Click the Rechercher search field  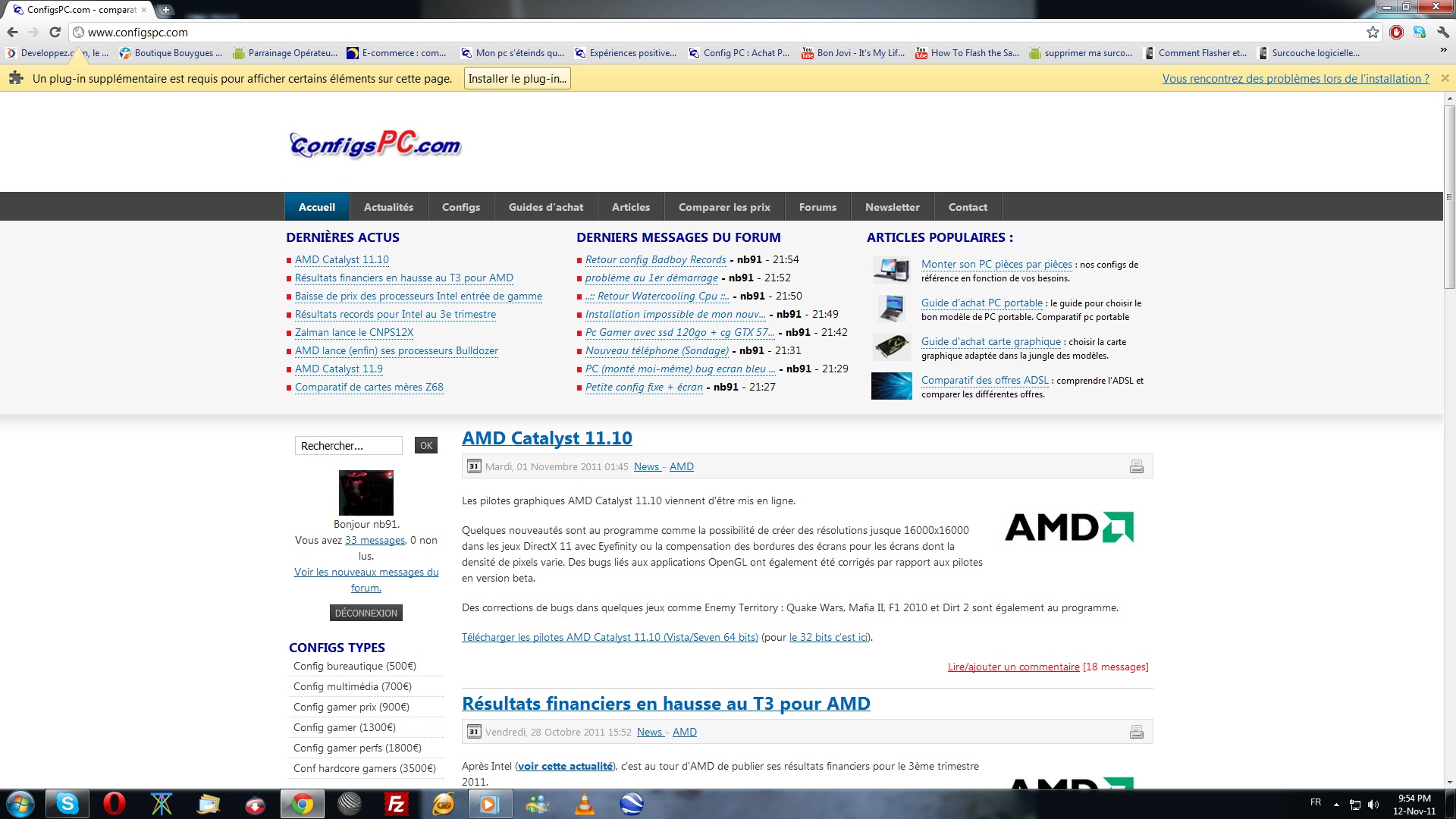tap(348, 445)
